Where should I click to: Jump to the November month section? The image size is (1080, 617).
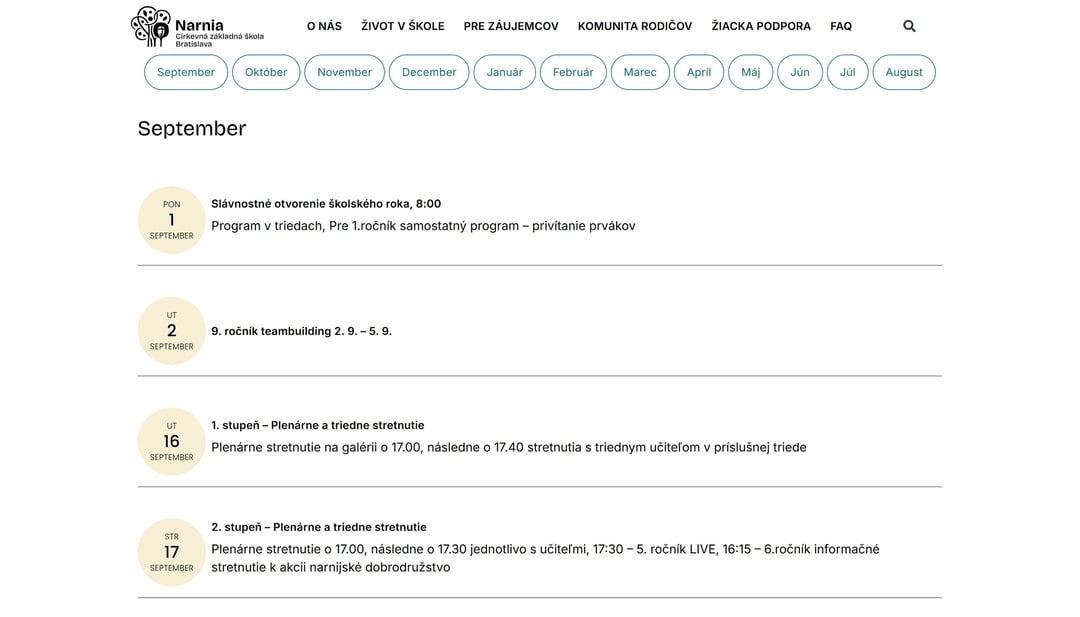(x=344, y=72)
